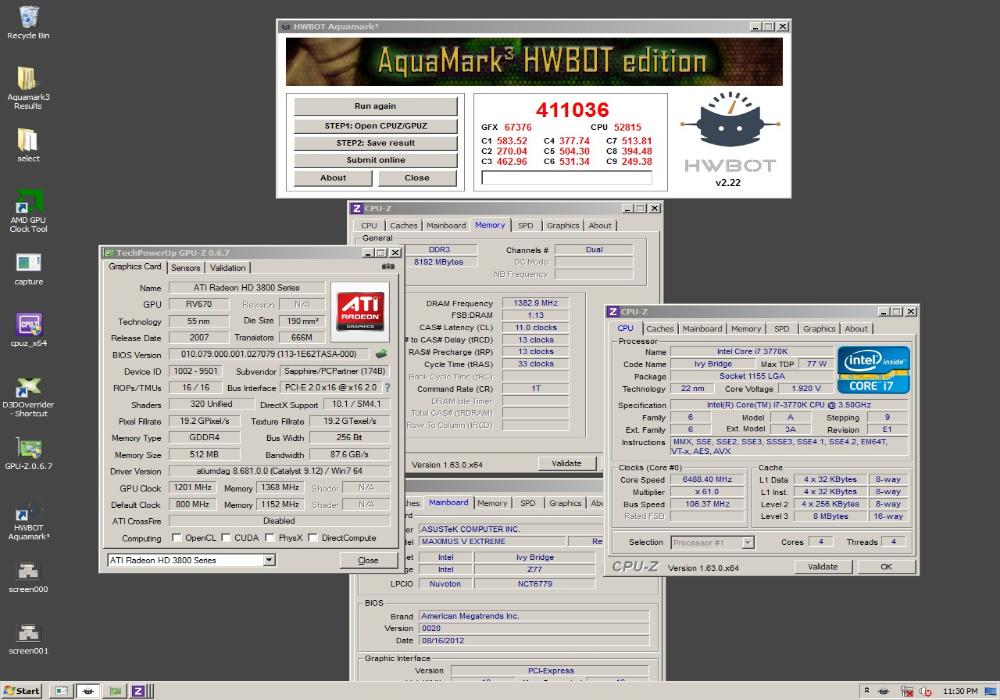Click the BIOS save chip icon in GPU-Z

(x=381, y=354)
